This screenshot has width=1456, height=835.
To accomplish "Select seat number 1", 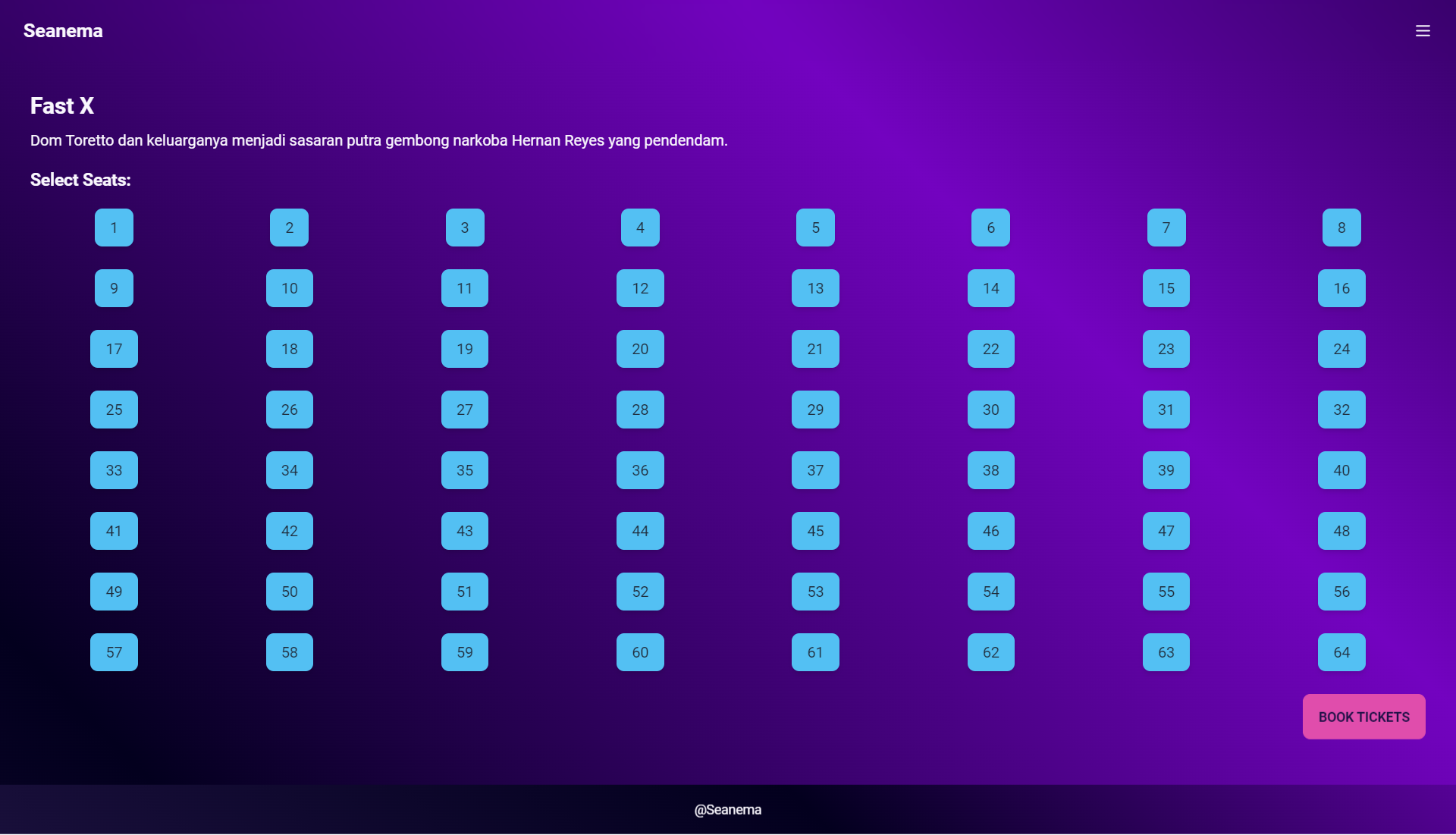I will (114, 228).
